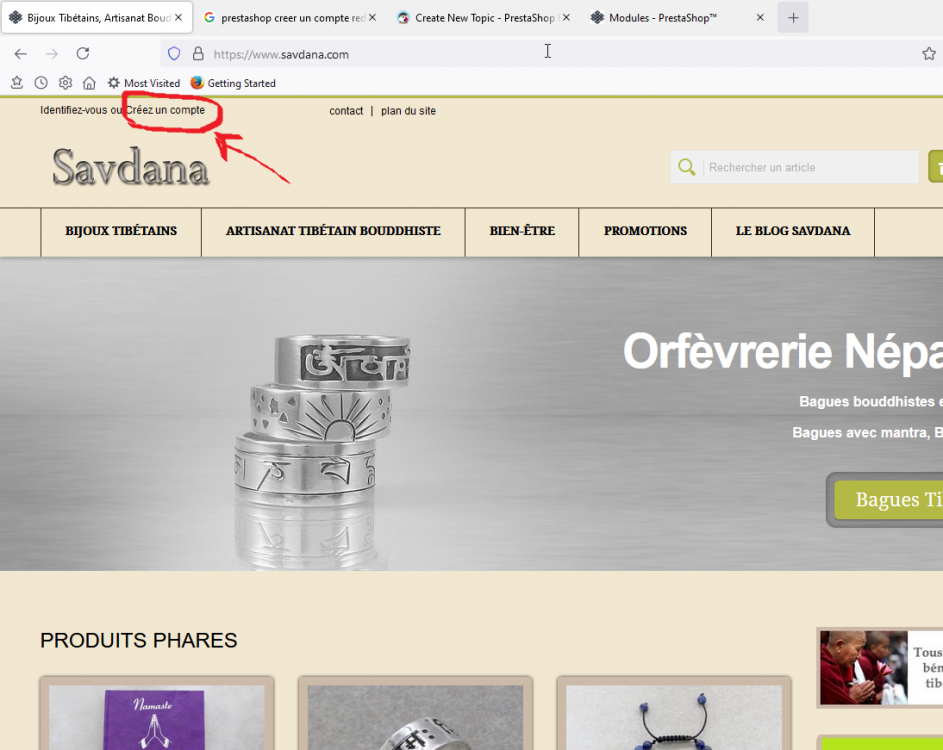
Task: Click the PRODUITS PHARES heading
Action: pyautogui.click(x=139, y=641)
